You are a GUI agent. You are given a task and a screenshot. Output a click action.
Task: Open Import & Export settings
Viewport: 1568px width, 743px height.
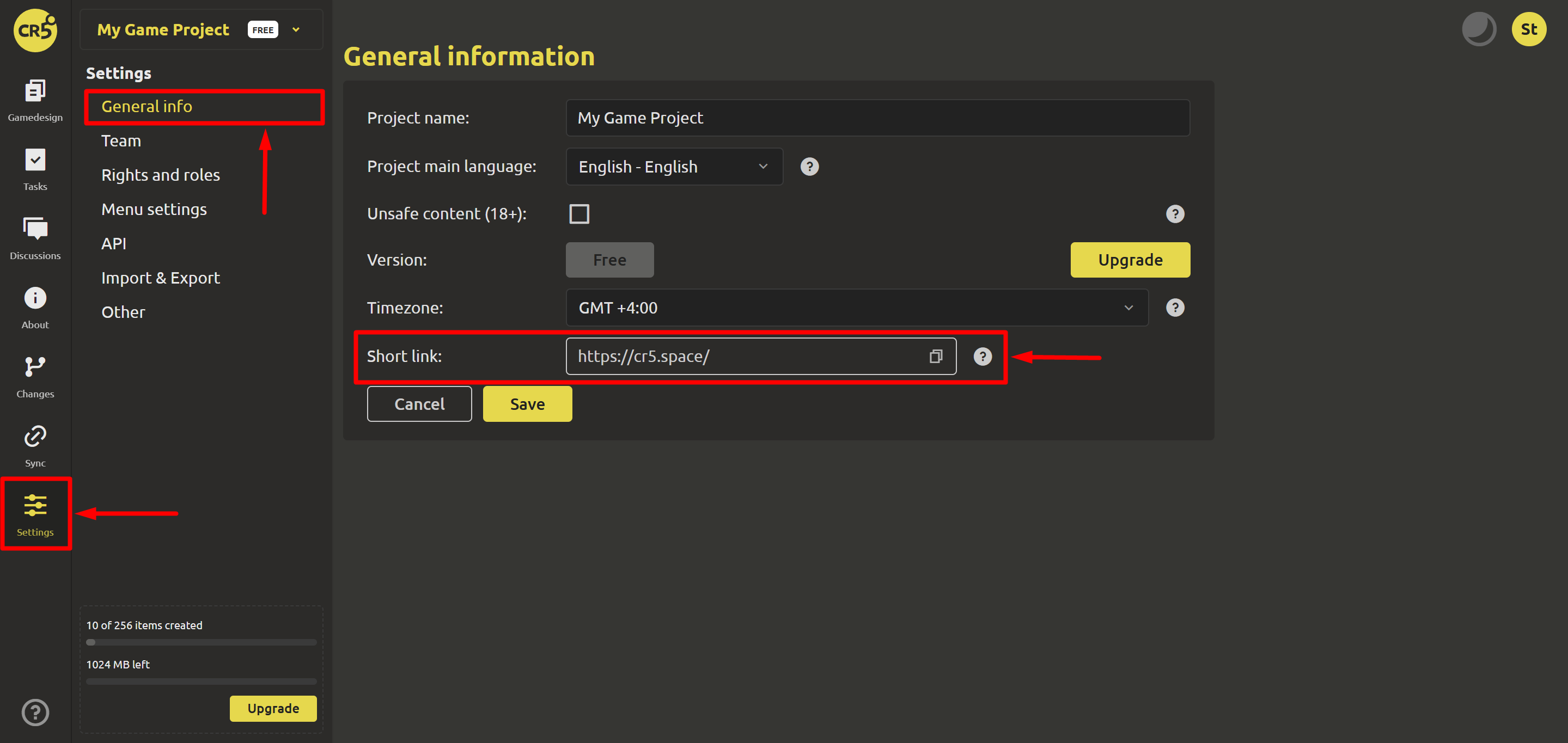tap(161, 278)
